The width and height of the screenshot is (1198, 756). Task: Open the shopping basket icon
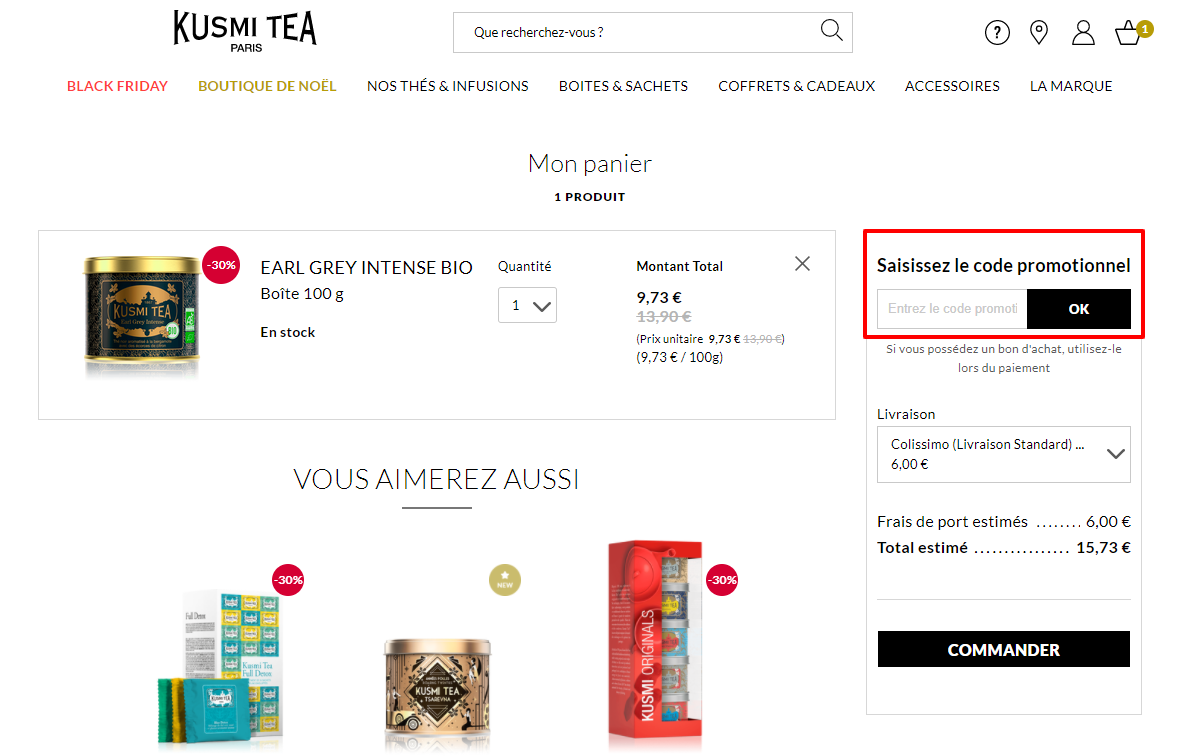coord(1129,33)
